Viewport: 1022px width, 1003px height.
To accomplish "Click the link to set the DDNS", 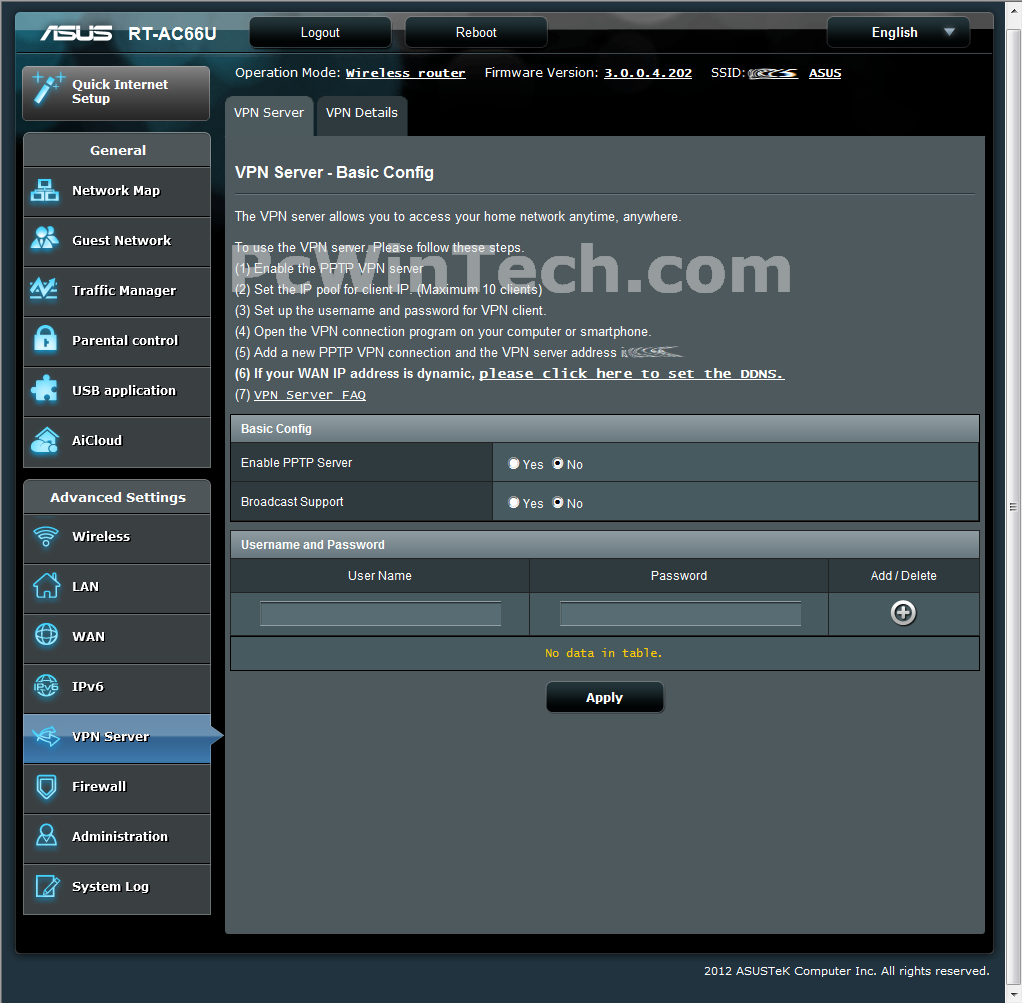I will [x=632, y=373].
